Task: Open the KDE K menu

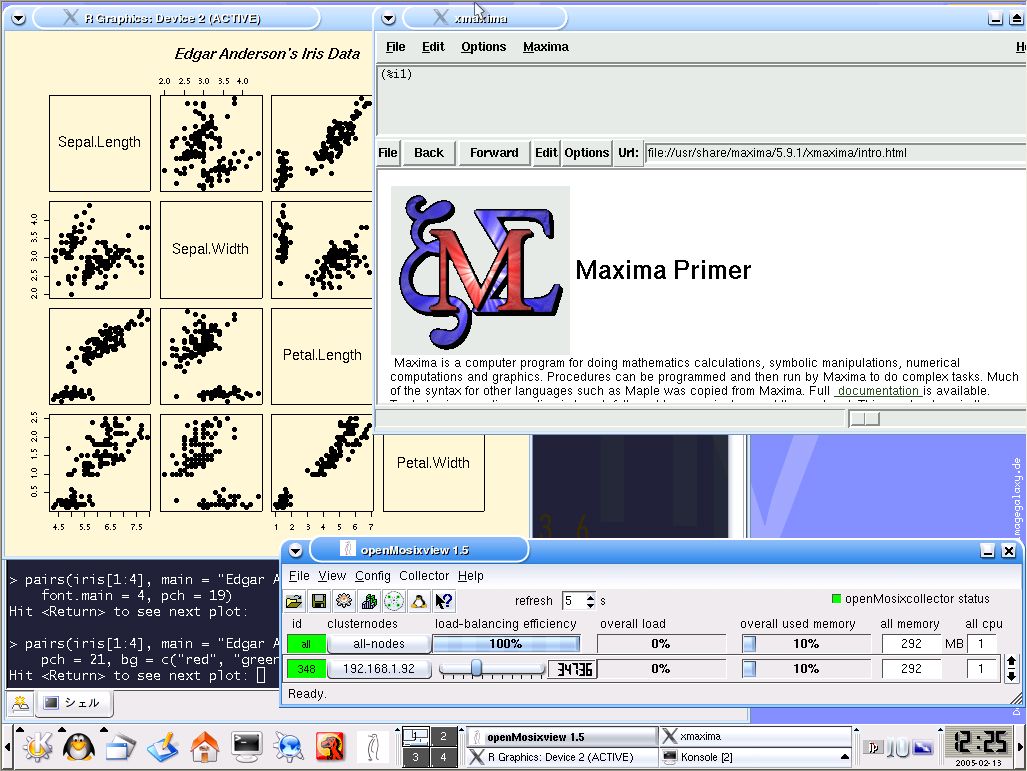Action: pos(37,746)
